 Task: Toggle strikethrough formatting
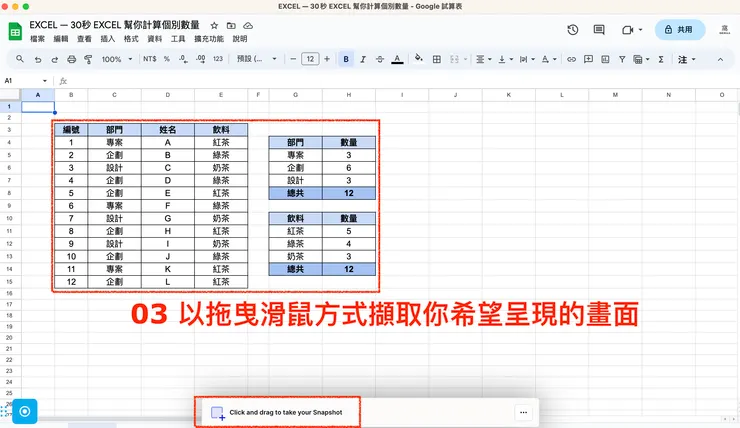click(380, 59)
